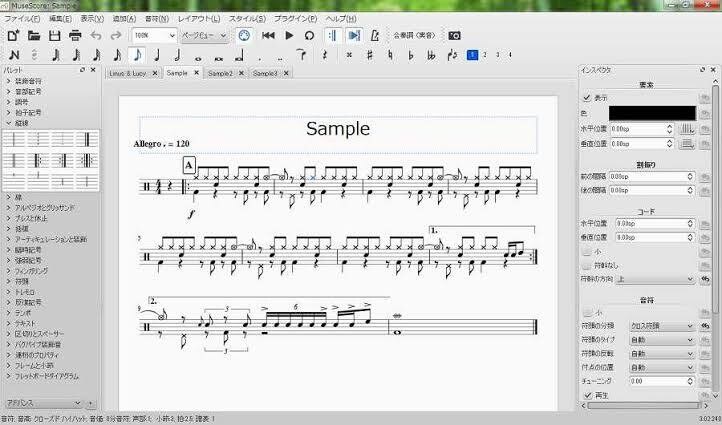Rewind playback to the start
This screenshot has width=722, height=425.
coord(268,35)
